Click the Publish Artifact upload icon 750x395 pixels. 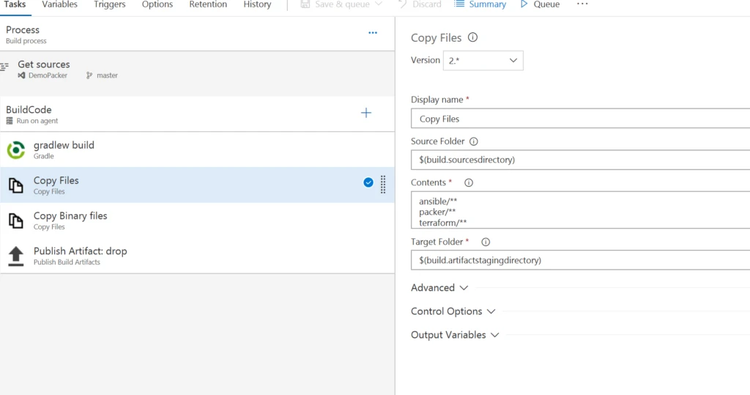(16, 256)
